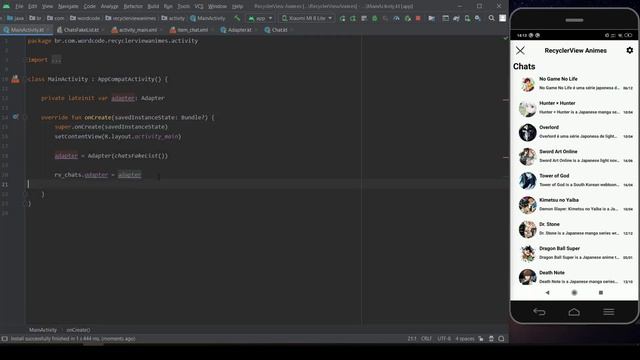Open the Analyze menu
Screen dimensions: 640x360
109,6
